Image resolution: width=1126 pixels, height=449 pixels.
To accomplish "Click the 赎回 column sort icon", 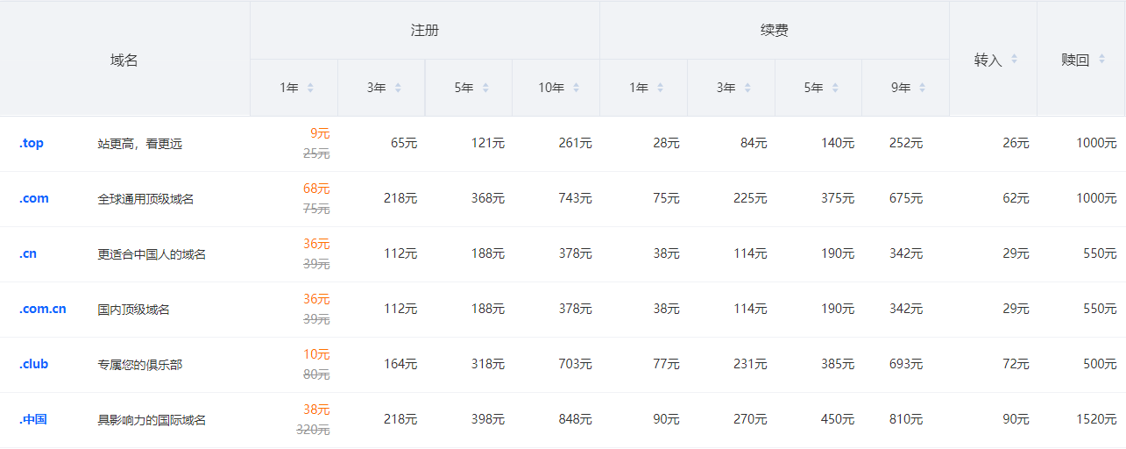I will pyautogui.click(x=1102, y=59).
